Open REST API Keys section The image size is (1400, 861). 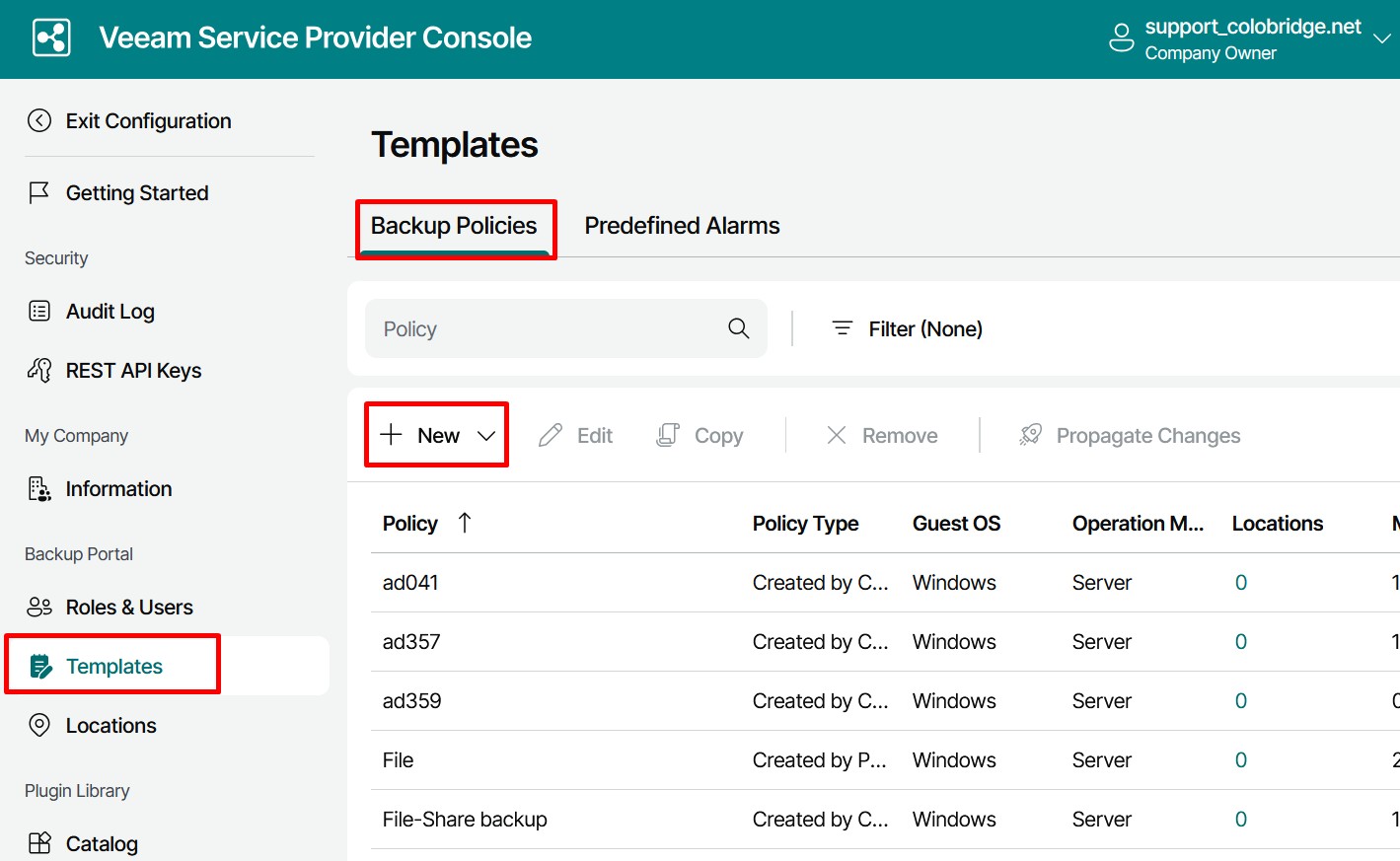coord(133,371)
